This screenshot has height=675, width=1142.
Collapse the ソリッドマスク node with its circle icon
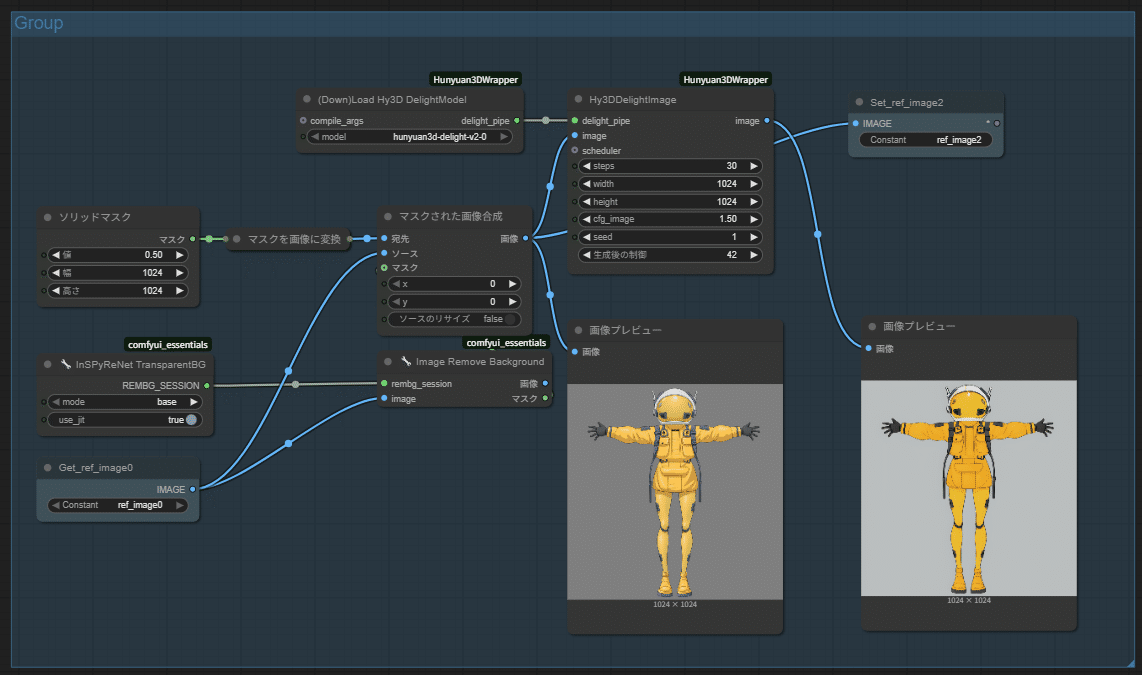(48, 217)
